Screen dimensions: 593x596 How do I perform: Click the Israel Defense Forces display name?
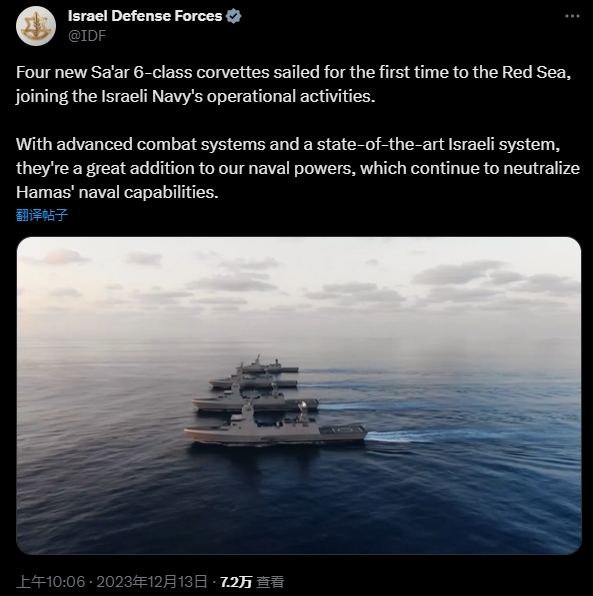pyautogui.click(x=145, y=16)
